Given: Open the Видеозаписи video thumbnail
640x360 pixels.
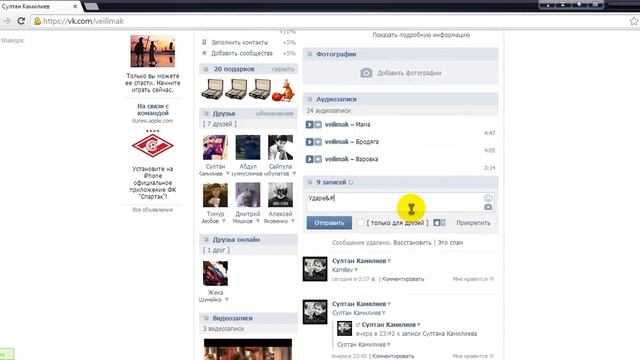Looking at the screenshot, I should tap(248, 349).
